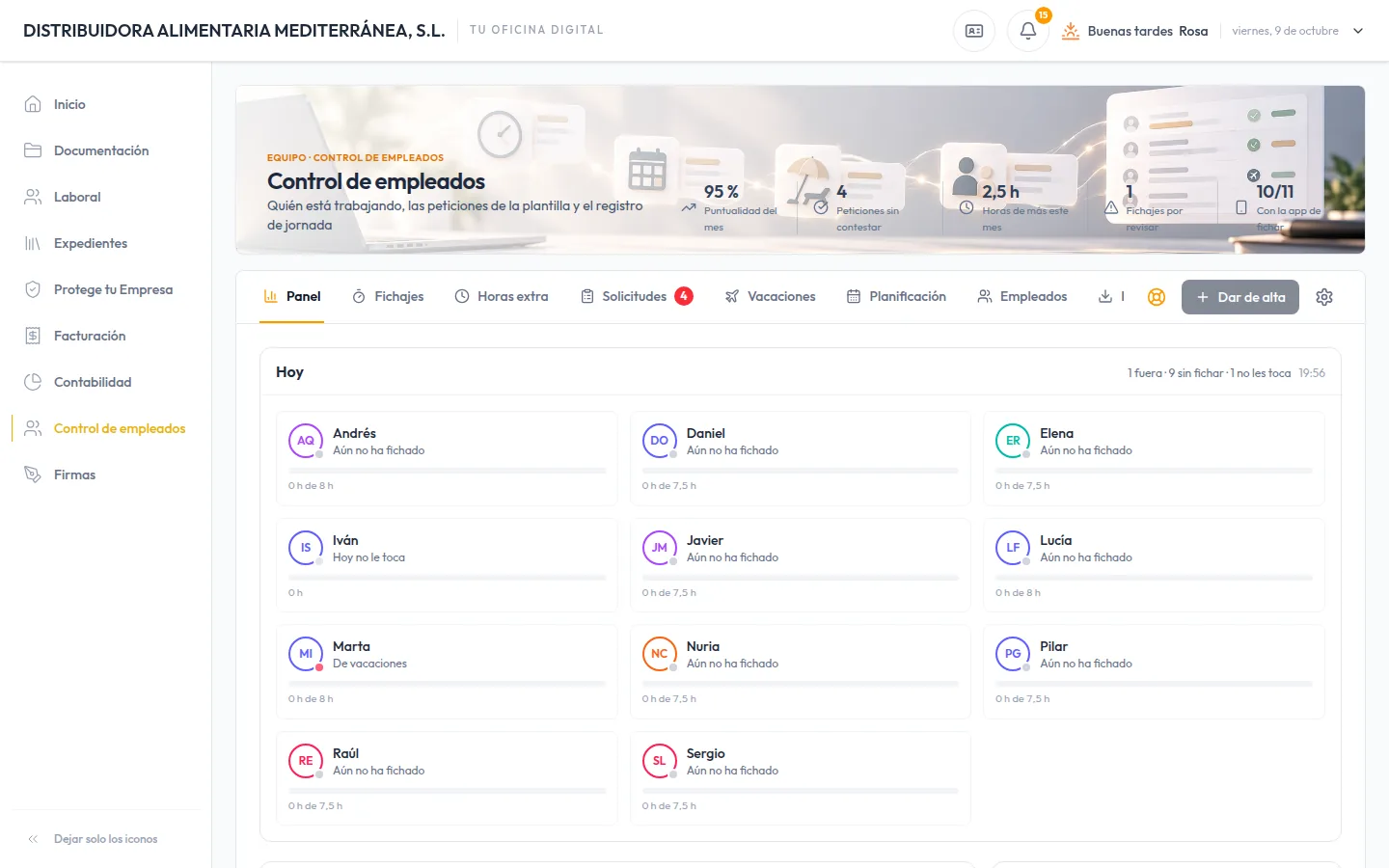Click Elena's ER avatar
This screenshot has height=868, width=1389.
point(1013,441)
